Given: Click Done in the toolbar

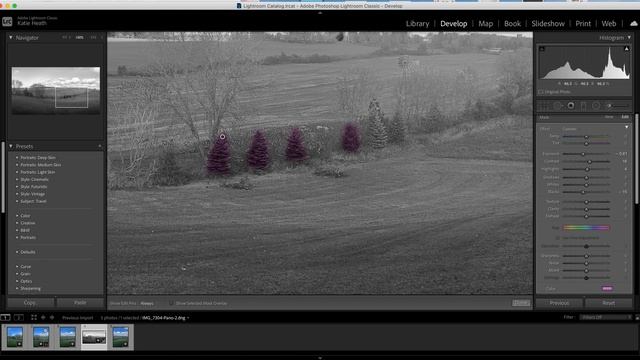Looking at the screenshot, I should click(x=521, y=303).
